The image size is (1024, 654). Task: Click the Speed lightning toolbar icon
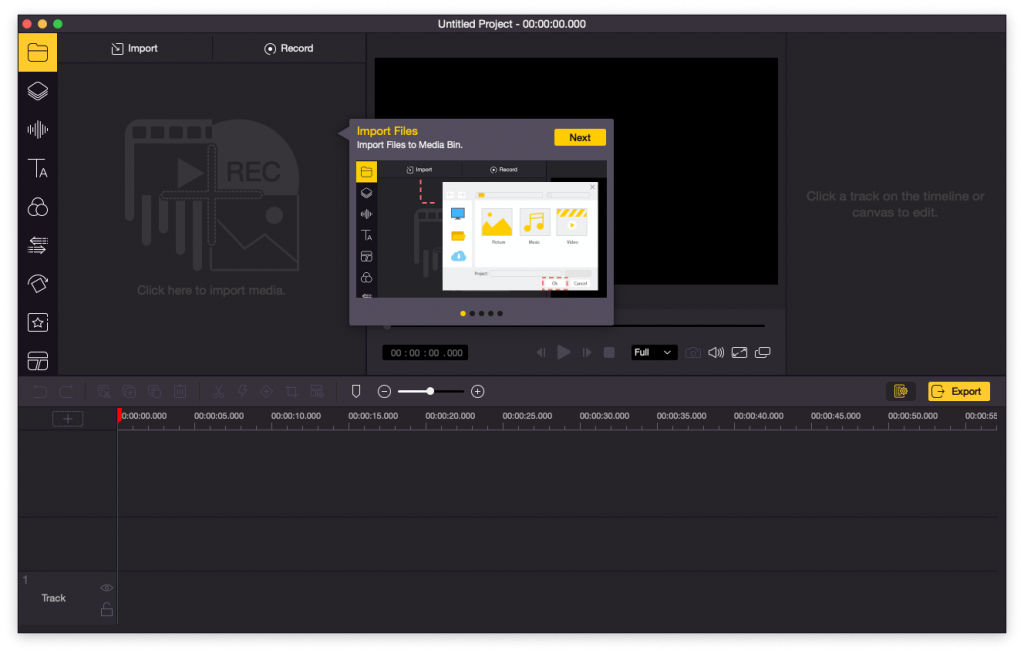[242, 391]
